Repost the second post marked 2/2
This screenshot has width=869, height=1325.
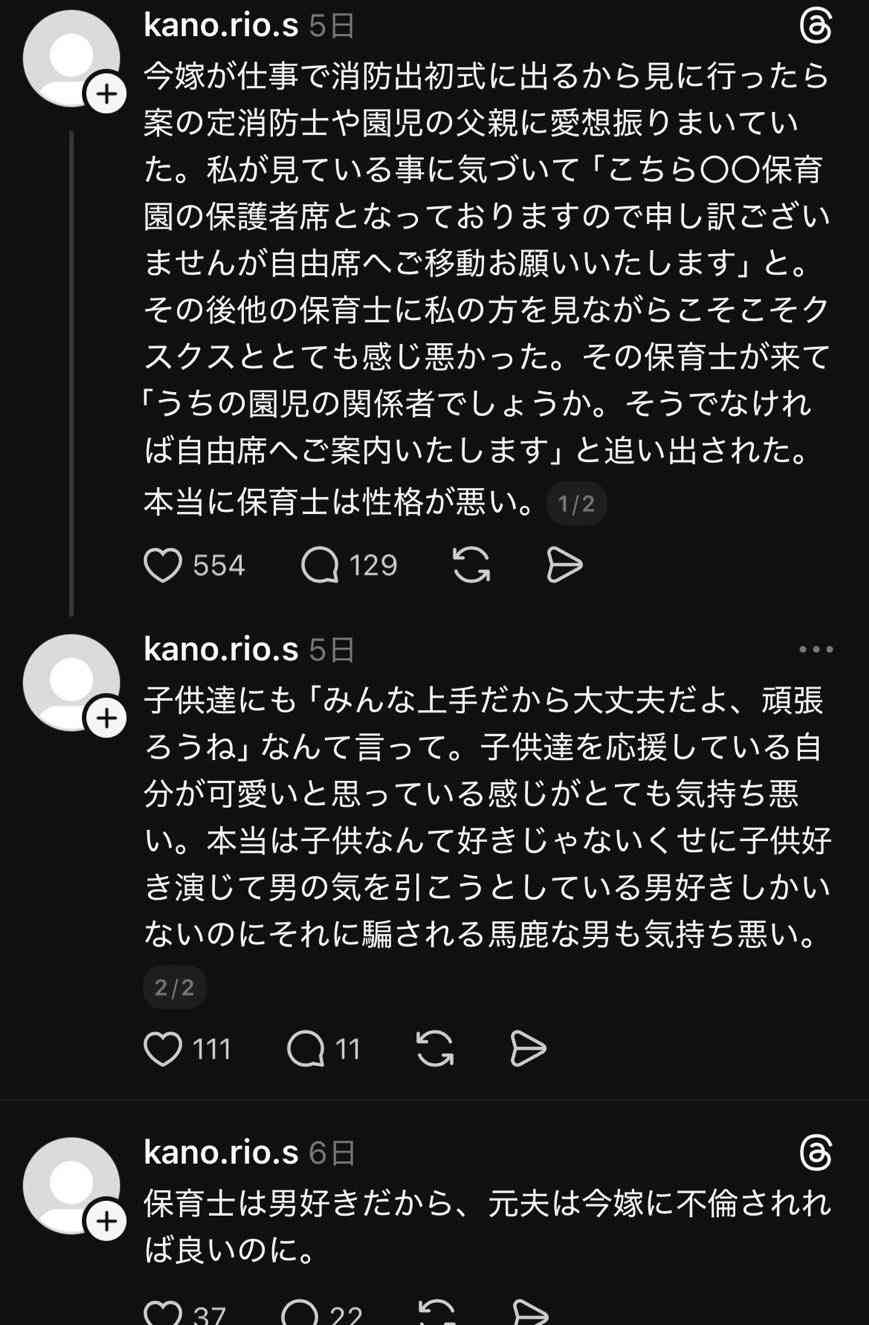coord(434,1049)
